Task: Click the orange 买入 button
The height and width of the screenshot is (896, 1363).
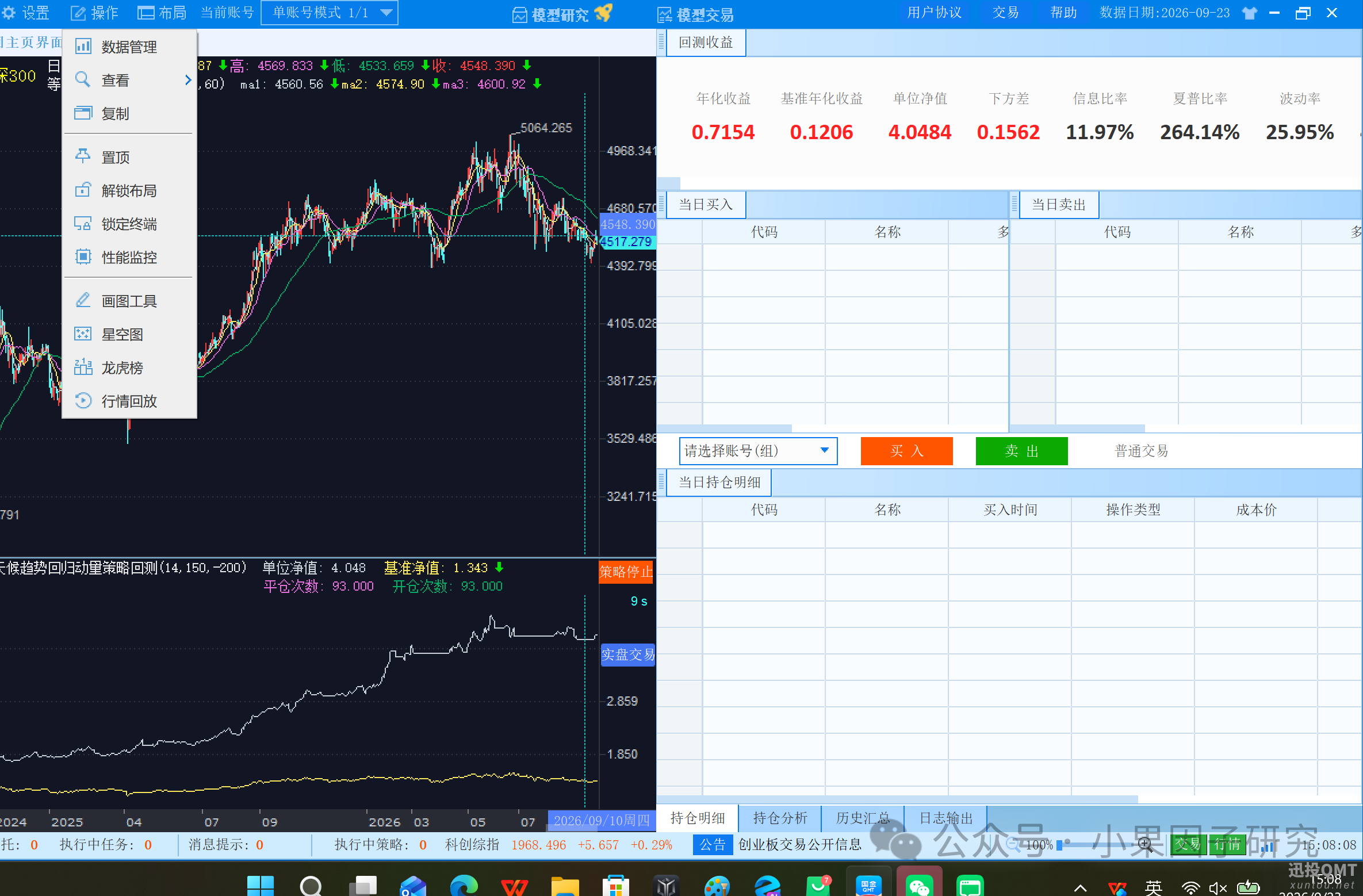Action: coord(906,451)
